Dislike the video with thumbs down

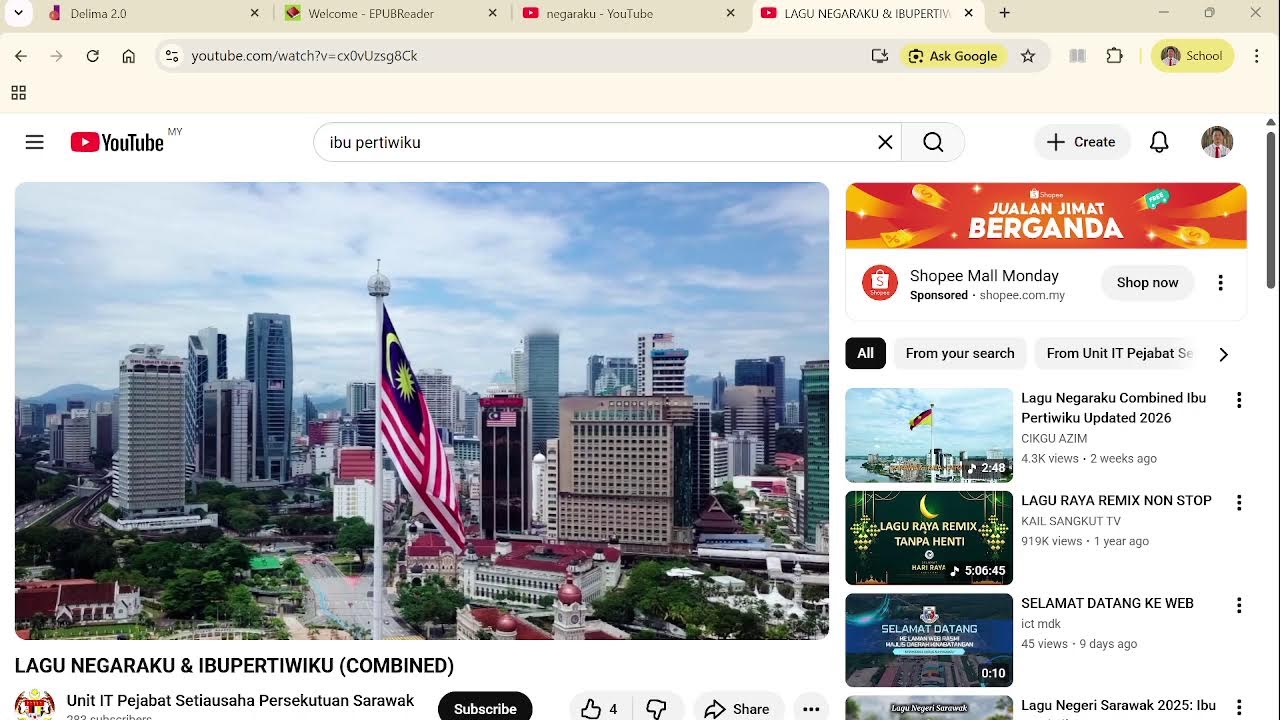coord(657,709)
